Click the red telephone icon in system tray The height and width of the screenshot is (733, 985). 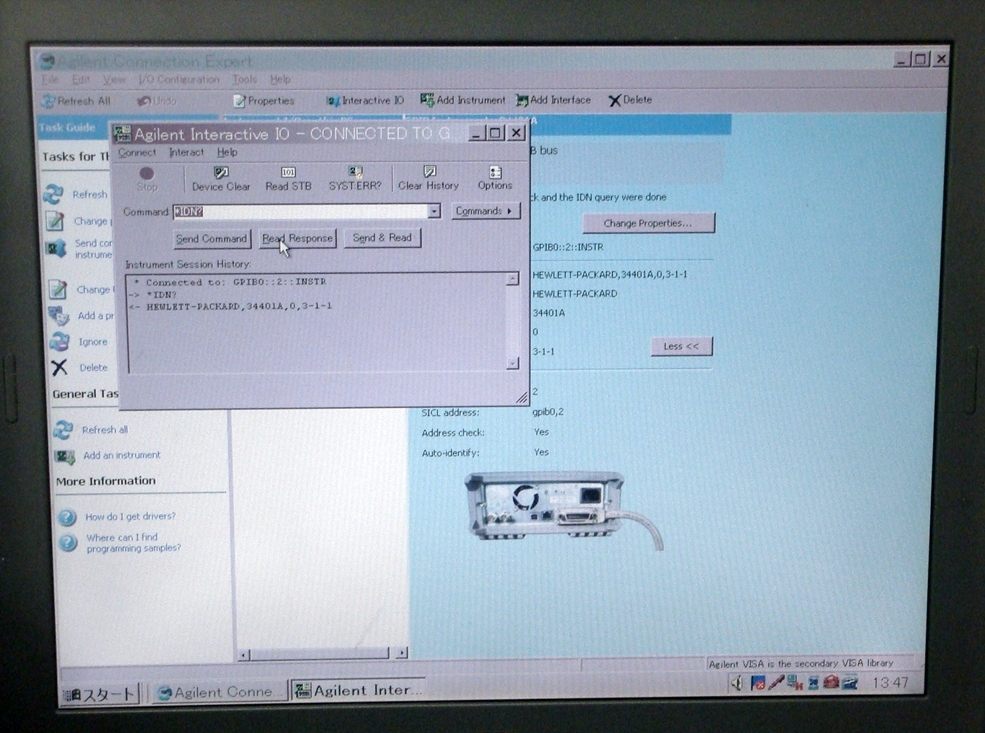[832, 682]
